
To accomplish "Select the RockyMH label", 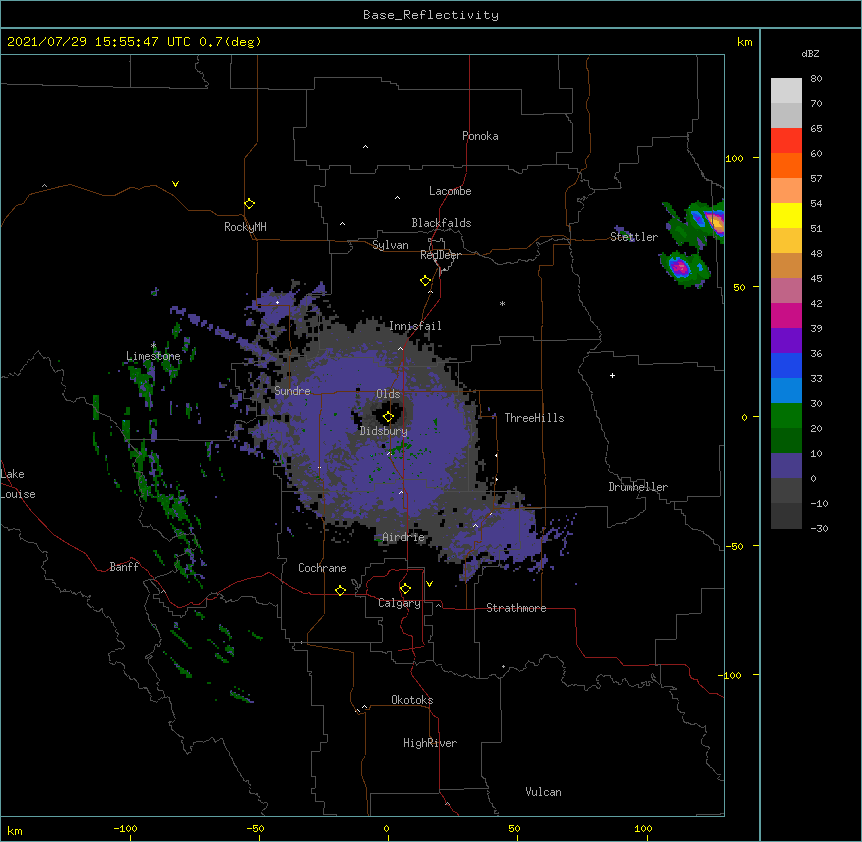I will (245, 227).
